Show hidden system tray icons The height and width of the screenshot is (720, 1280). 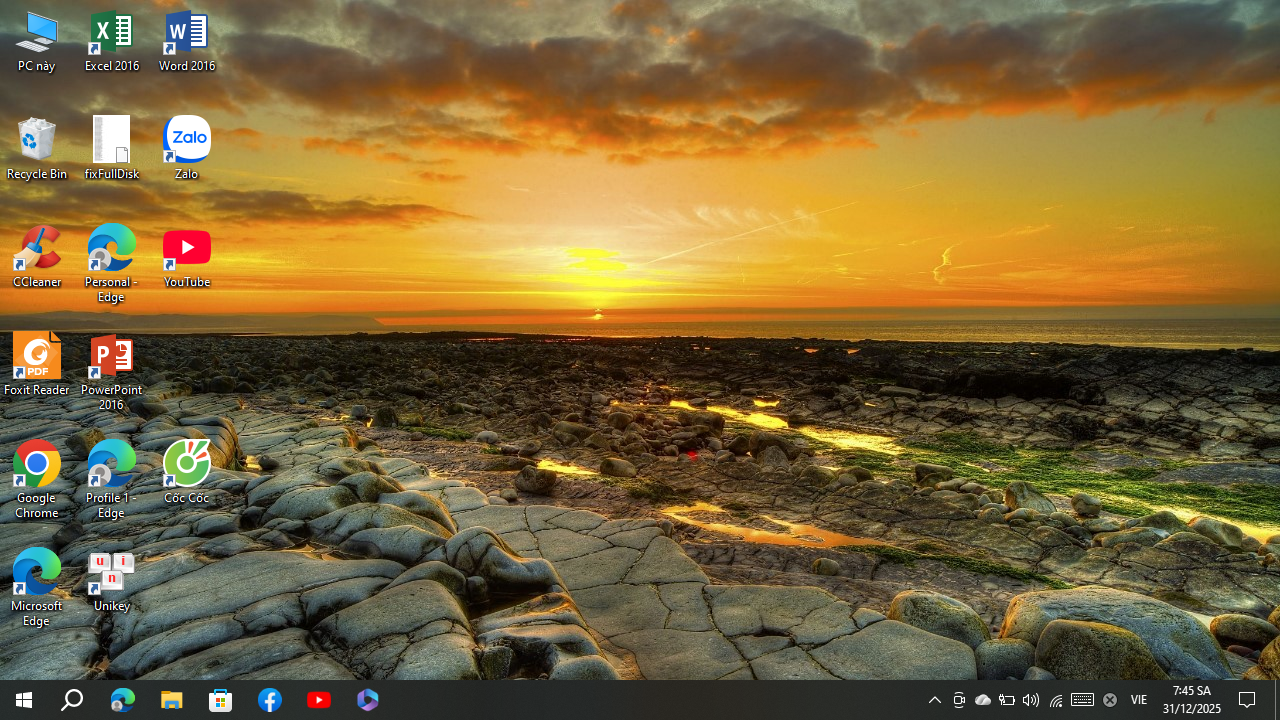(935, 700)
